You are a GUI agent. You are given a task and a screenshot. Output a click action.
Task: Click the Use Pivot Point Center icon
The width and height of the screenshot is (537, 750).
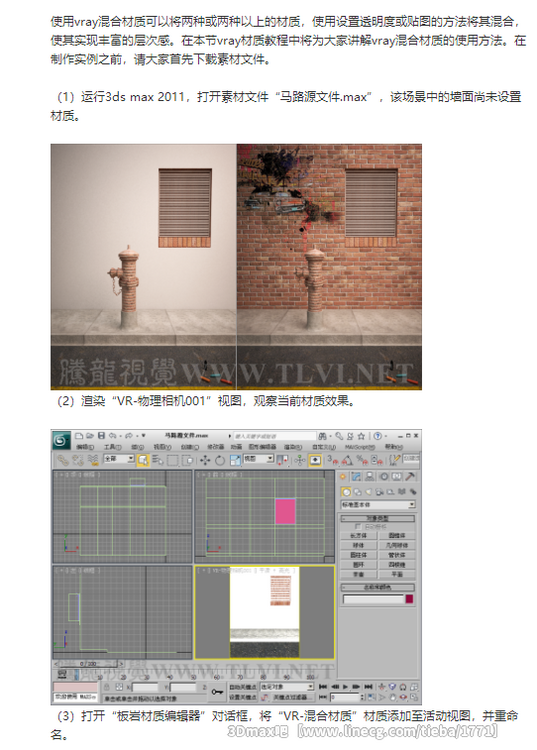click(283, 460)
